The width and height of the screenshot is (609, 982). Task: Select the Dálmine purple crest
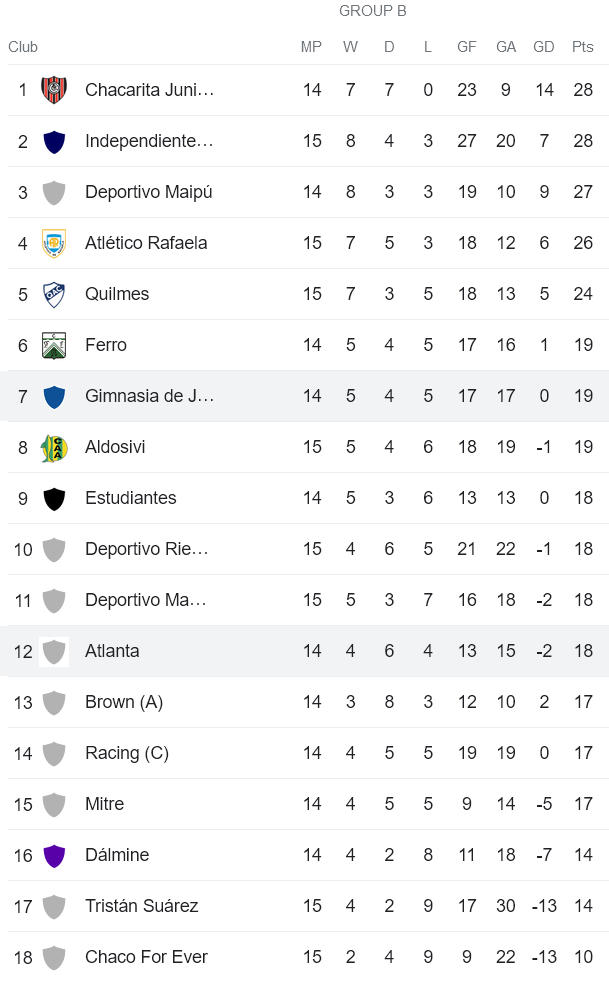tap(55, 855)
